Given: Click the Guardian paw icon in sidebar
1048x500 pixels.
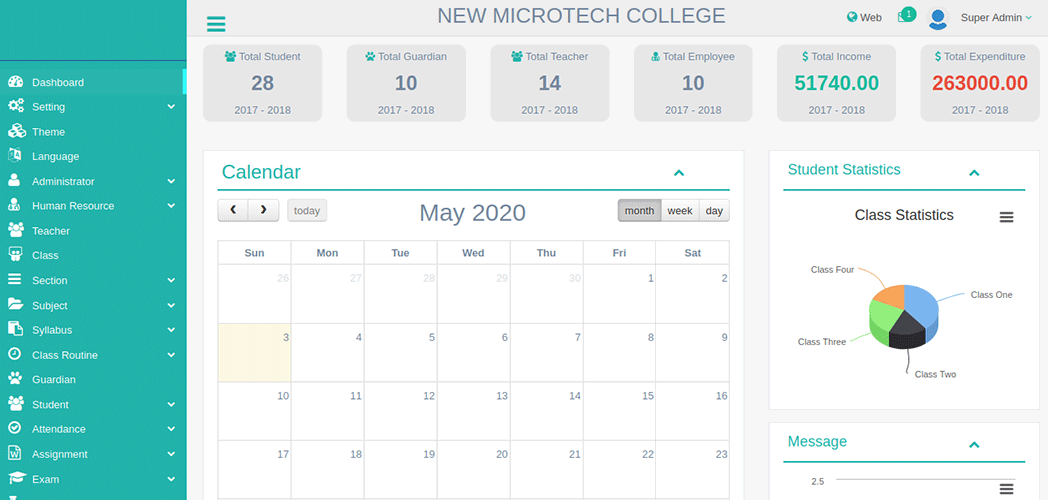Looking at the screenshot, I should pos(15,379).
